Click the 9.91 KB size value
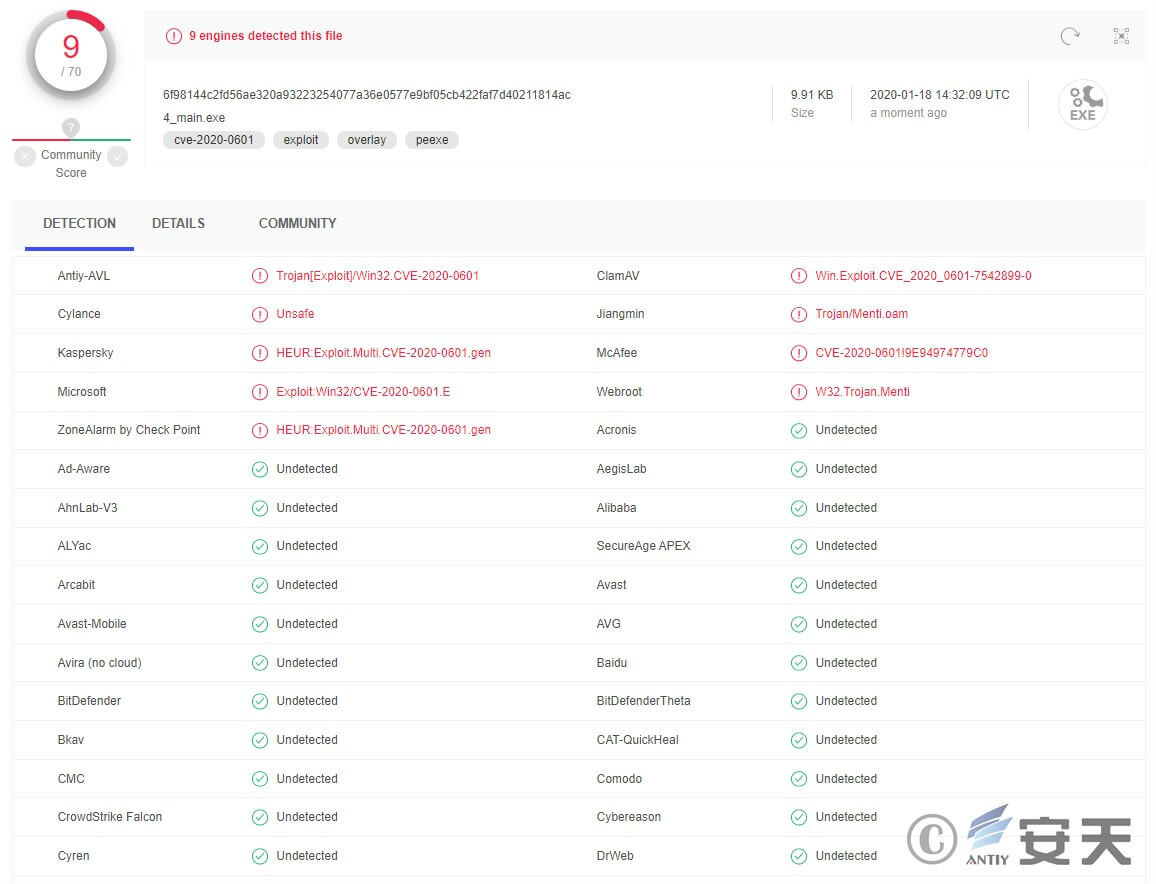The width and height of the screenshot is (1156, 884). point(812,94)
